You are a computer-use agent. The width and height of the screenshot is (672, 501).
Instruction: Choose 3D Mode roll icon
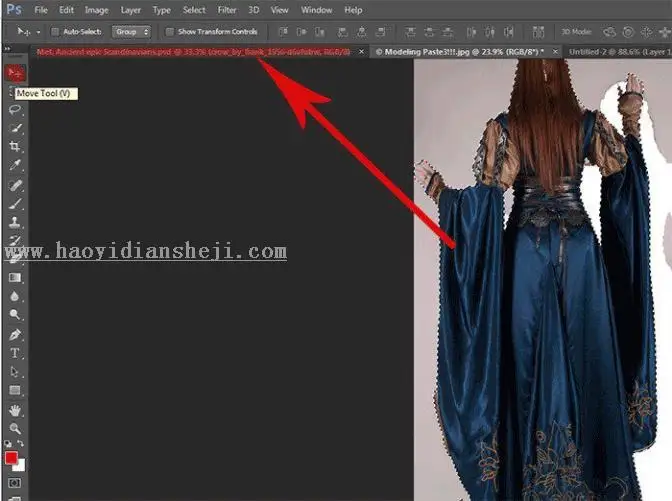[x=628, y=32]
